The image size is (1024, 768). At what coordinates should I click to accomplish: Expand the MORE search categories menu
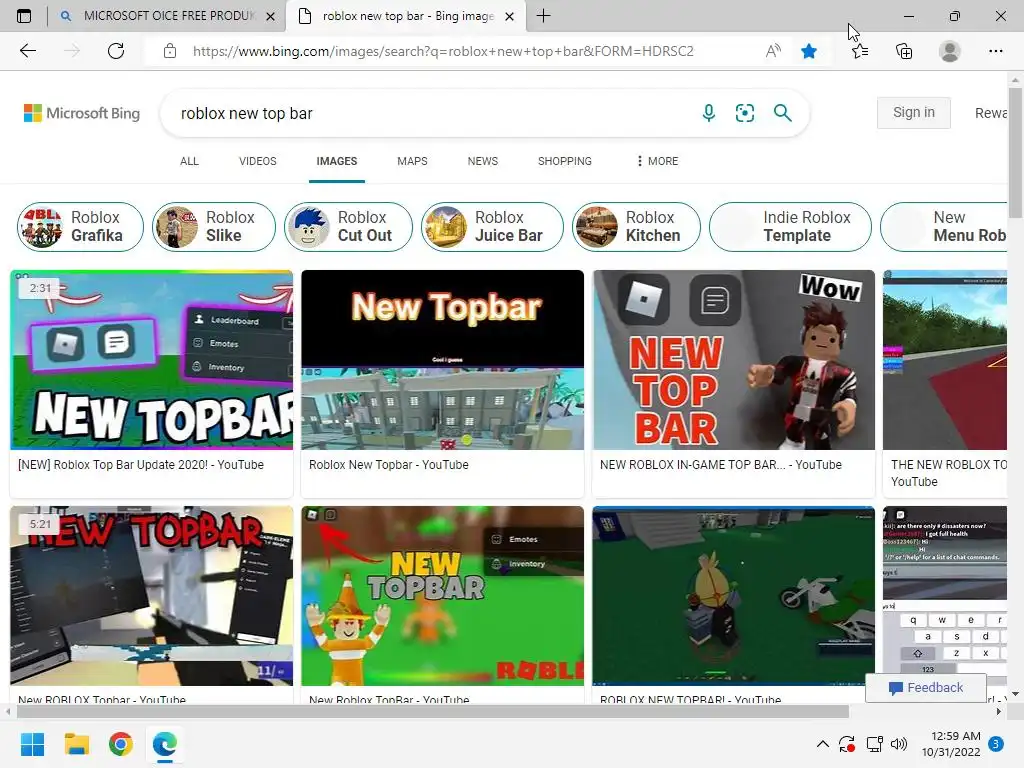point(657,161)
